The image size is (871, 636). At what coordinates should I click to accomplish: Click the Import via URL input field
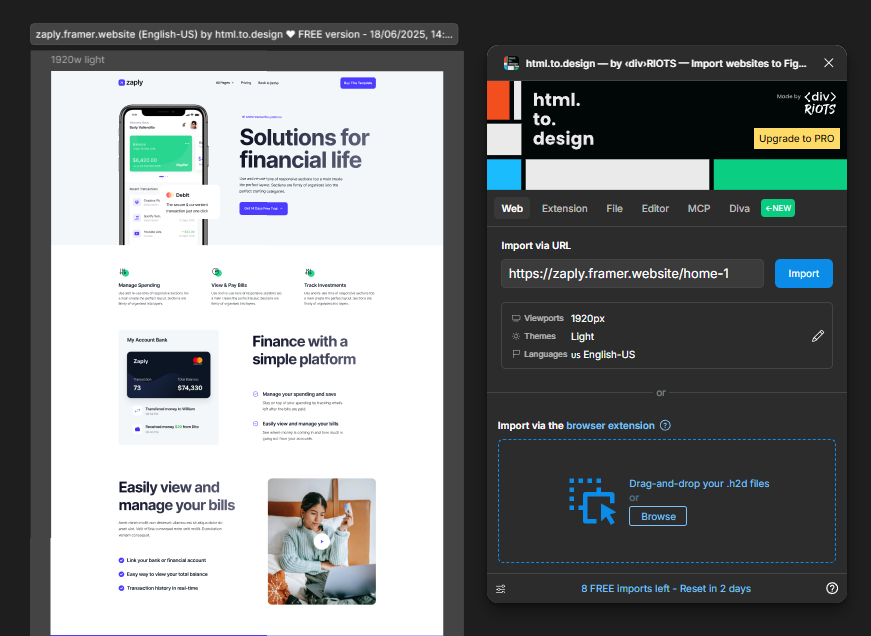point(632,273)
